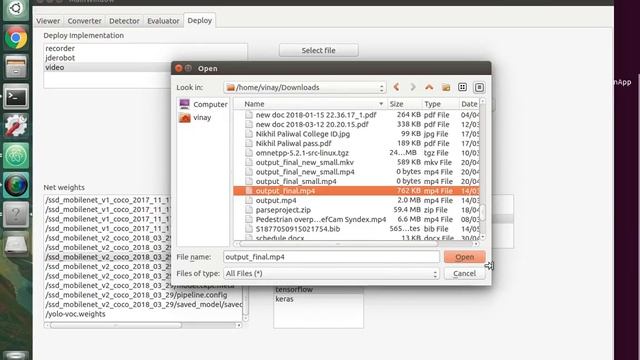Open the dark globe dock icon

click(x=16, y=185)
